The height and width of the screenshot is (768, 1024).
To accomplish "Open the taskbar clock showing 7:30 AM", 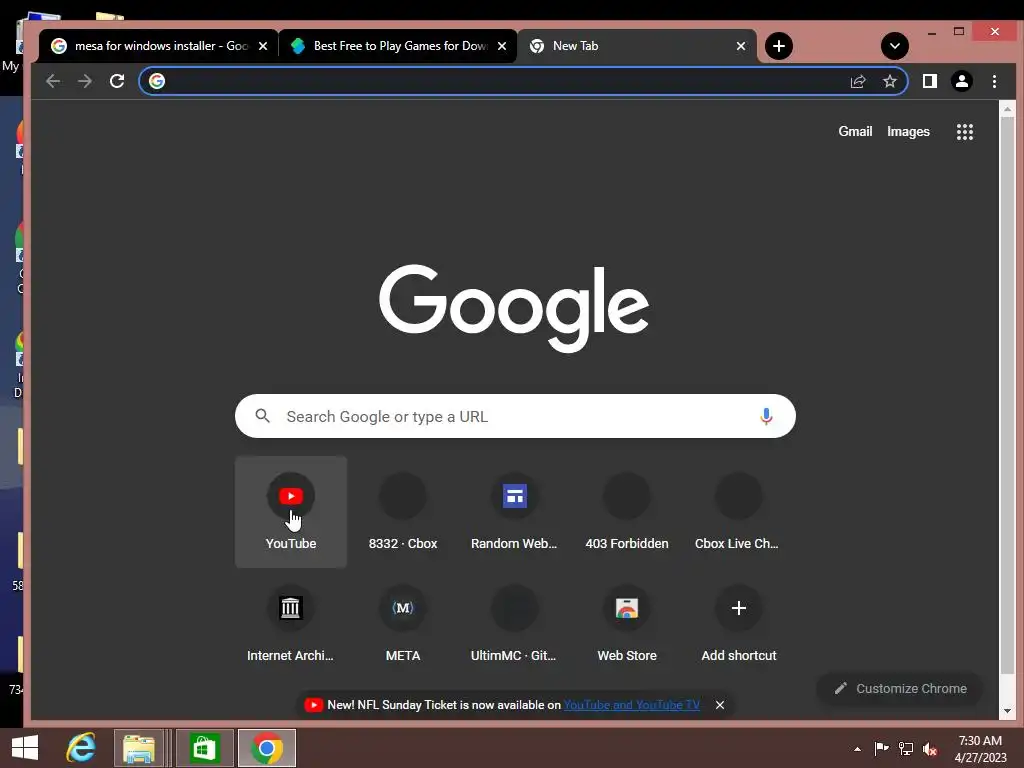I will (x=980, y=748).
